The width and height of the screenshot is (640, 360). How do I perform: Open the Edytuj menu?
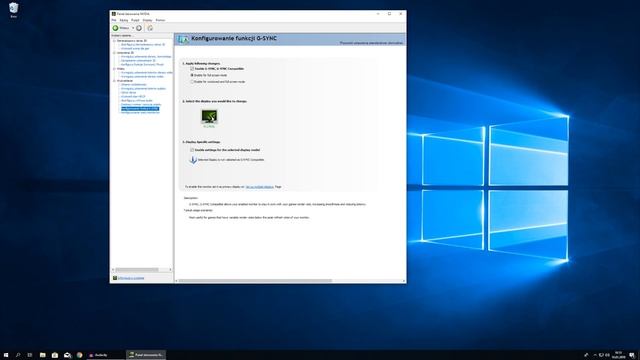(124, 20)
